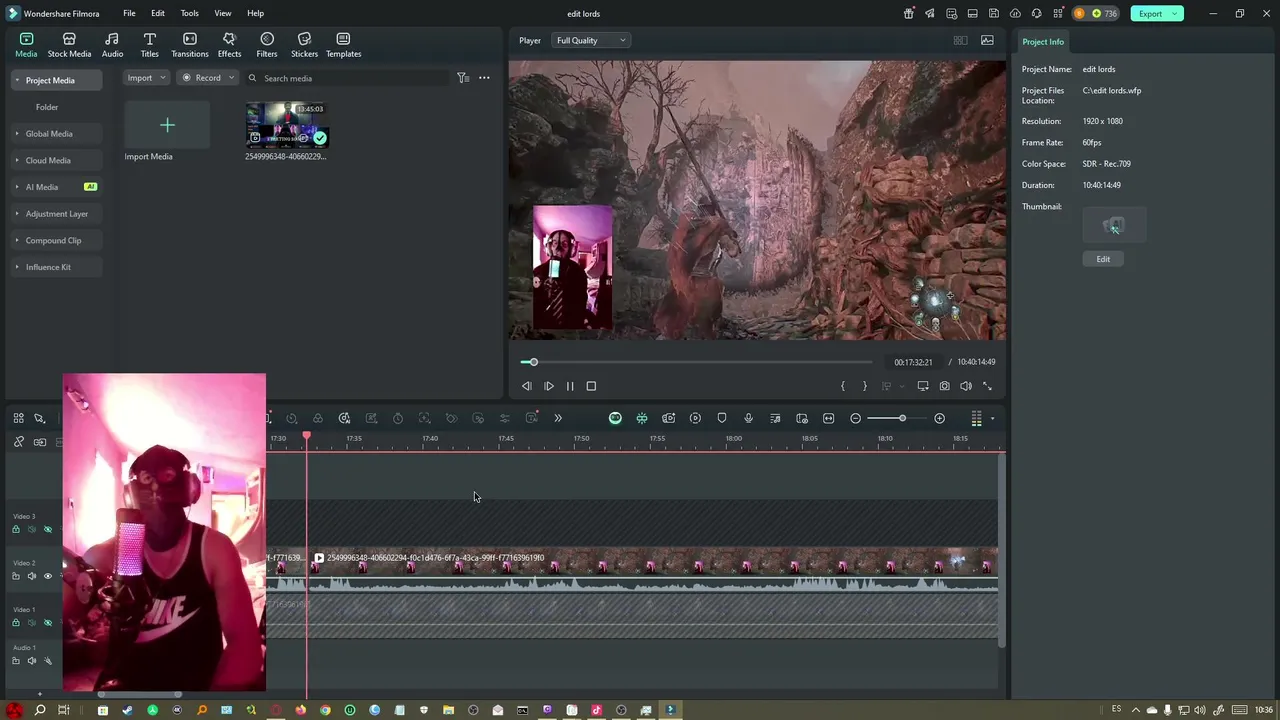Open the Templates tab
This screenshot has width=1280, height=720.
pyautogui.click(x=343, y=45)
